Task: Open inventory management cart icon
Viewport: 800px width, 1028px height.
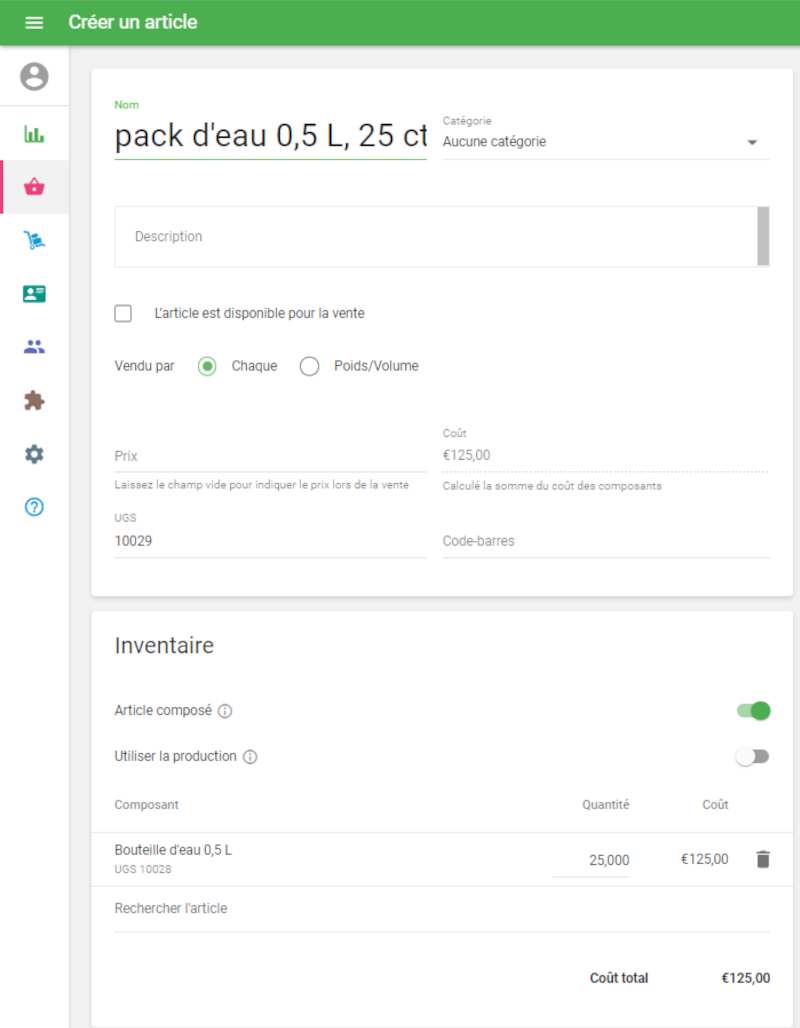Action: point(34,240)
